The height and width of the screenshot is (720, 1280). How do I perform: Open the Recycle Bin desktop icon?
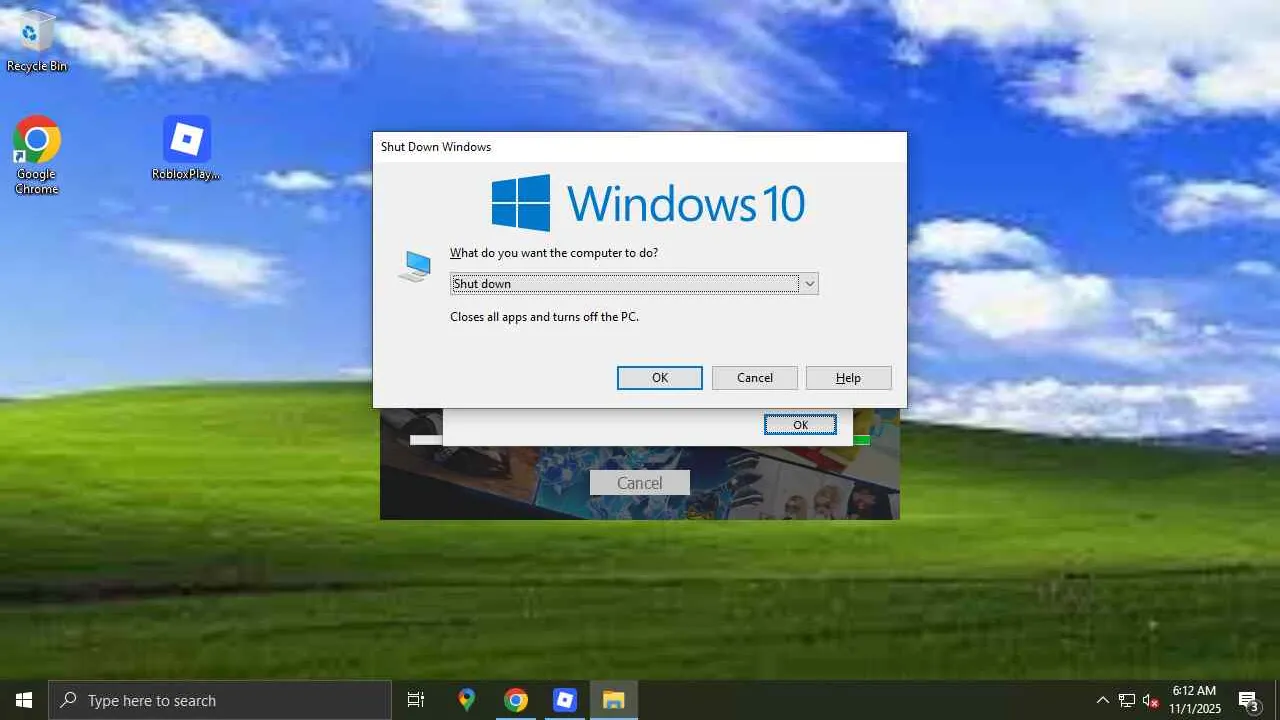[37, 42]
